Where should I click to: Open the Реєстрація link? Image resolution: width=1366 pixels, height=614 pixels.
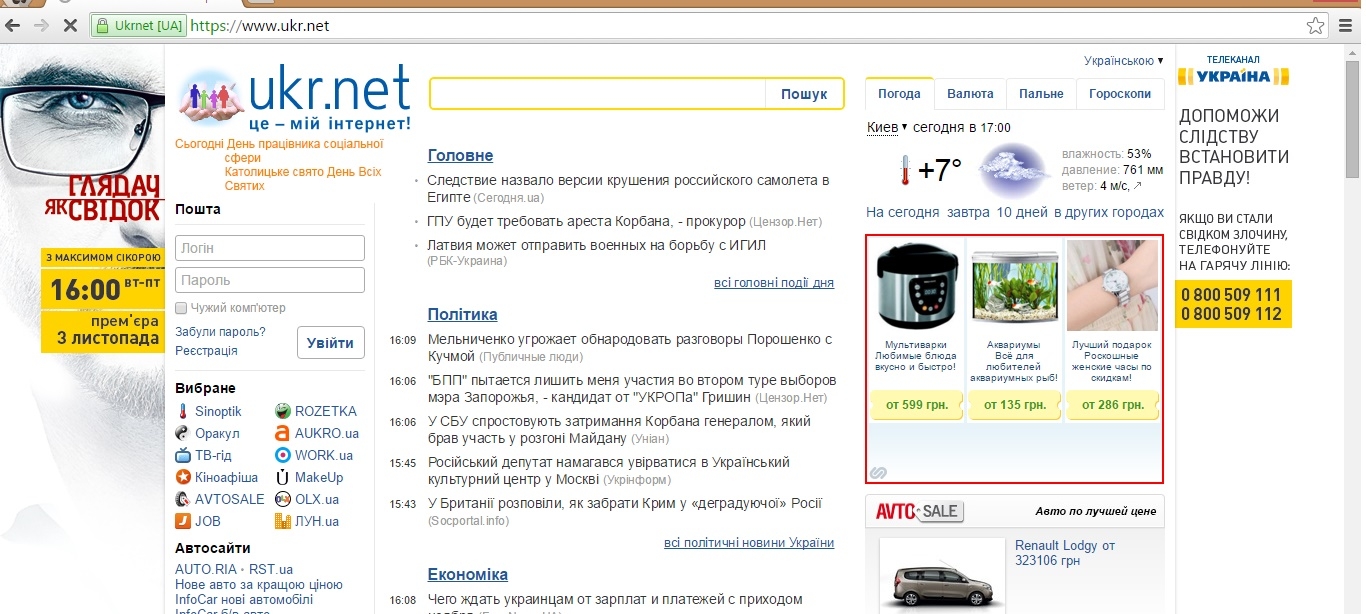(x=206, y=351)
